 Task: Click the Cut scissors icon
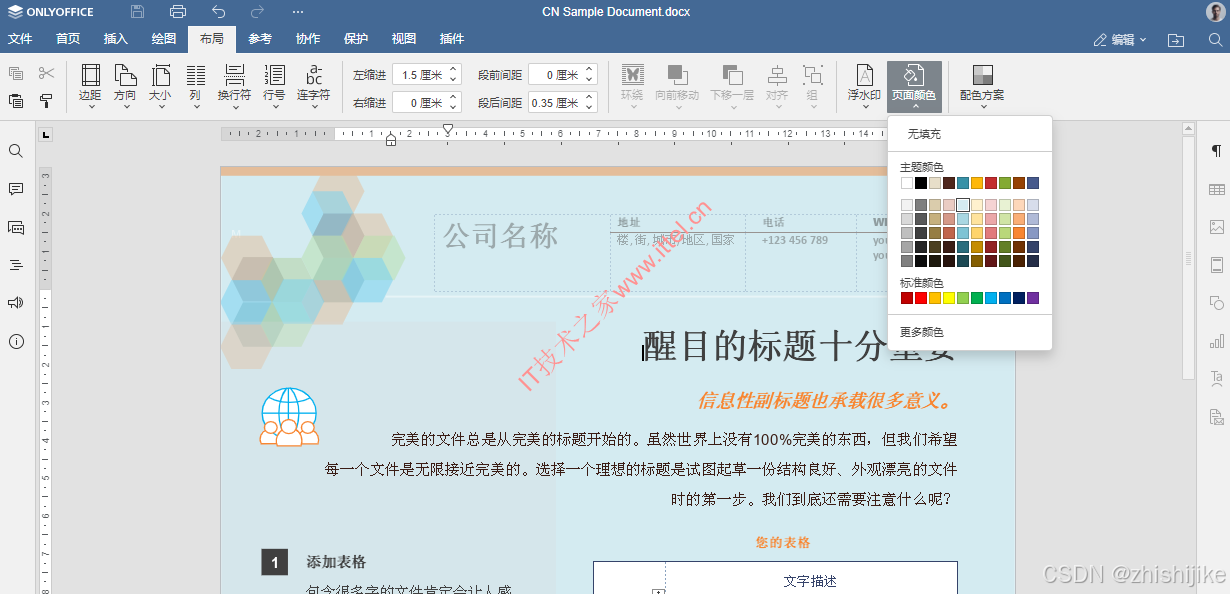[x=46, y=73]
